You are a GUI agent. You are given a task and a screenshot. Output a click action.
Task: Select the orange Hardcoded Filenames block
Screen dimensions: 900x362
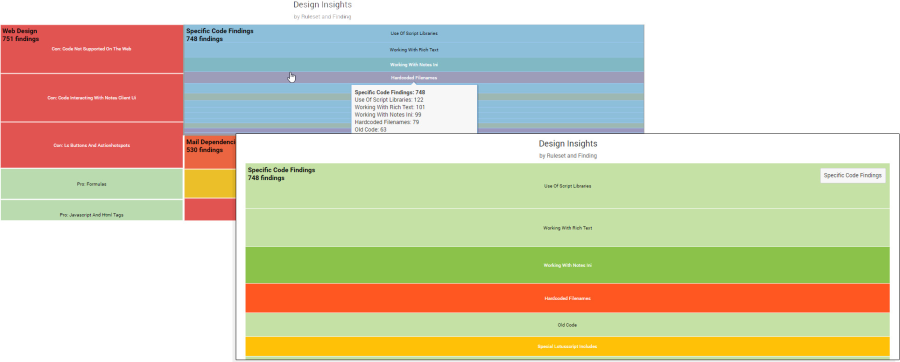coord(567,298)
